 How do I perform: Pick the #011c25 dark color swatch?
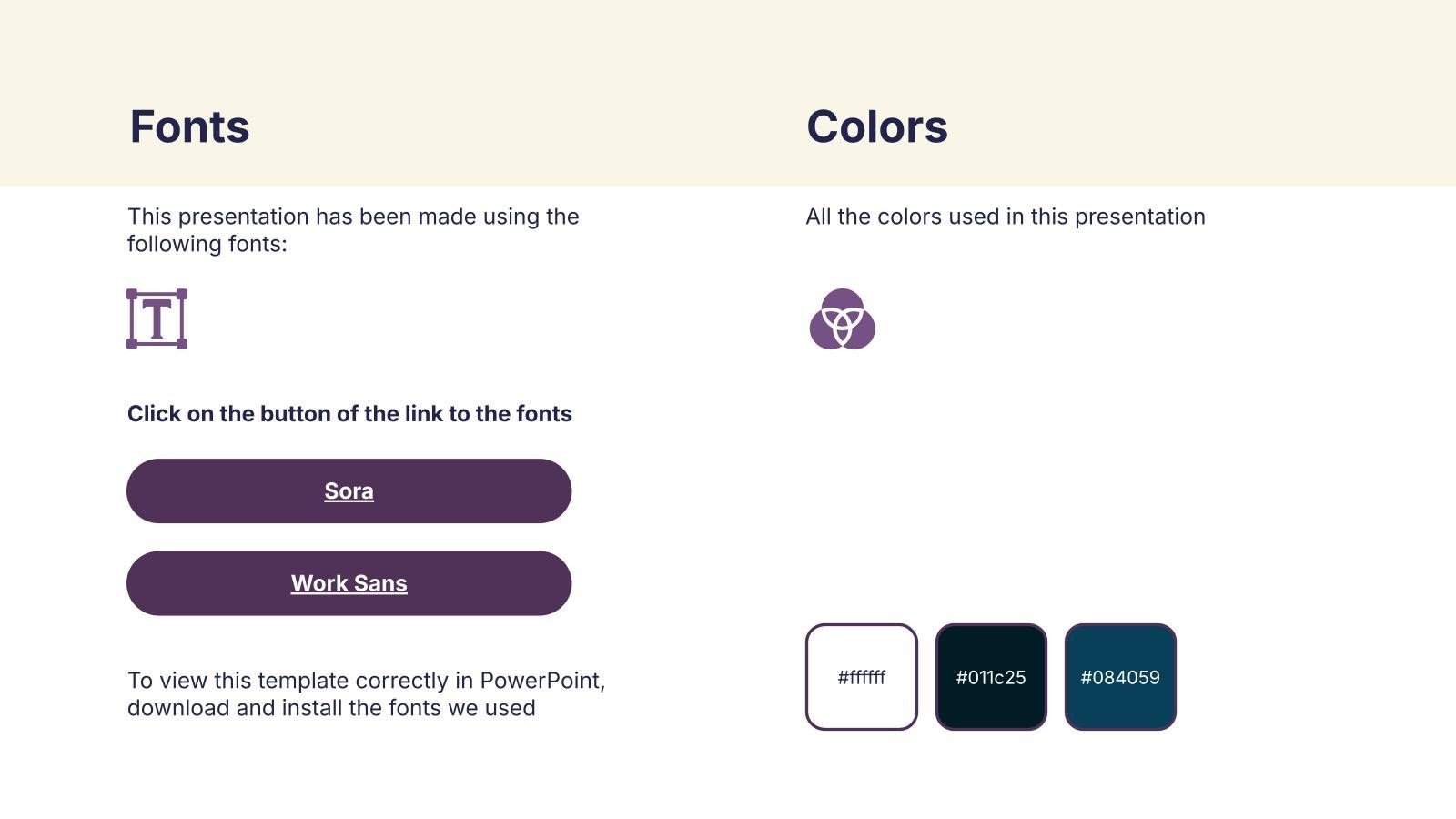[x=991, y=677]
